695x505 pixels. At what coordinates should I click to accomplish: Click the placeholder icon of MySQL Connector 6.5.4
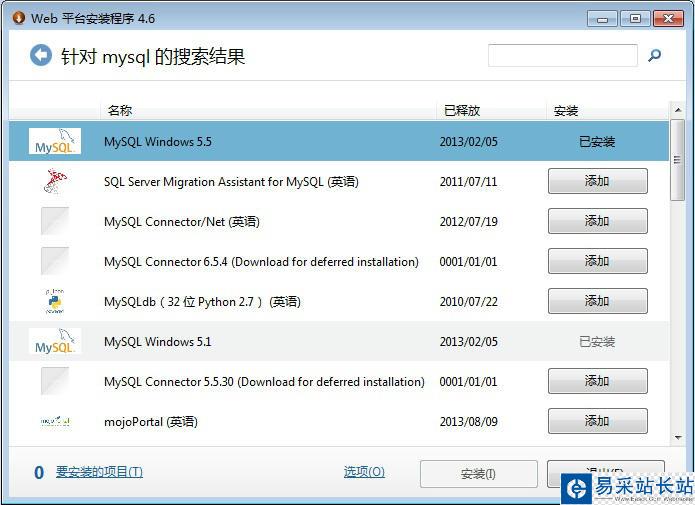tap(55, 261)
